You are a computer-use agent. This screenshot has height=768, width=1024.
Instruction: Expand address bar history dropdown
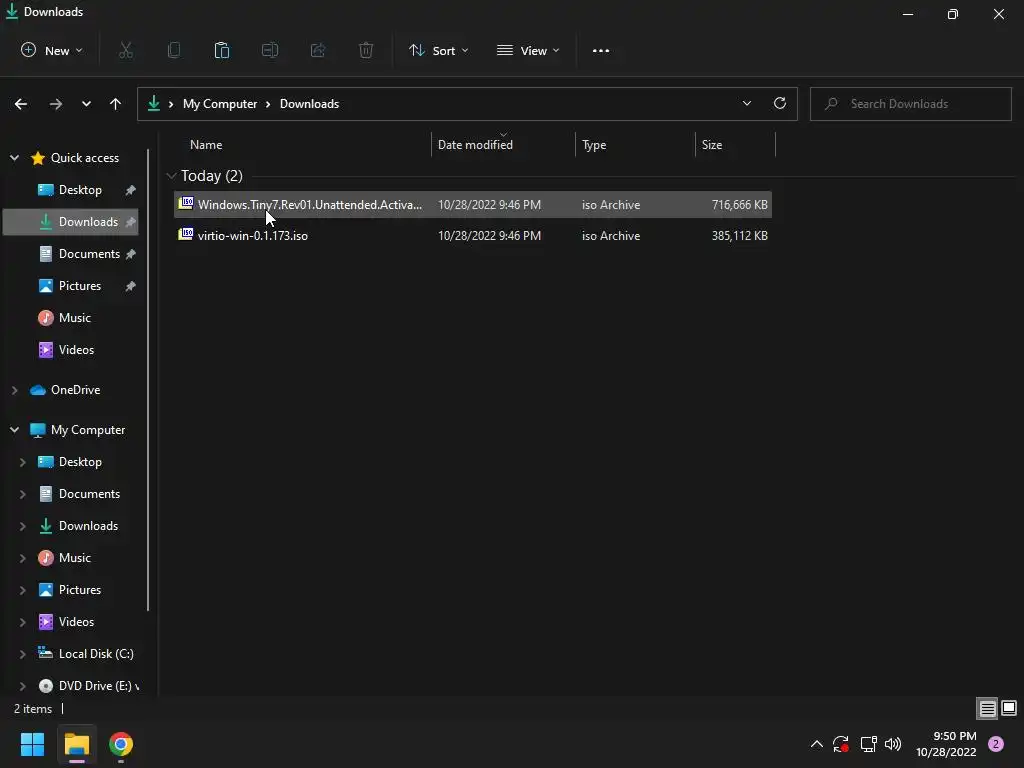[x=746, y=103]
